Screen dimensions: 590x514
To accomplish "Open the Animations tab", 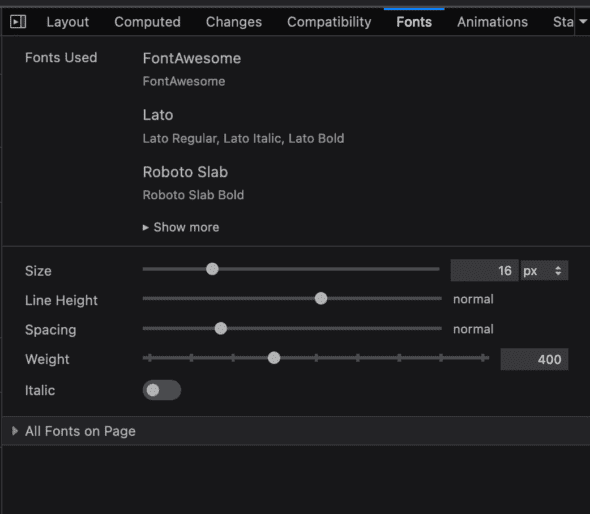I will tap(492, 22).
